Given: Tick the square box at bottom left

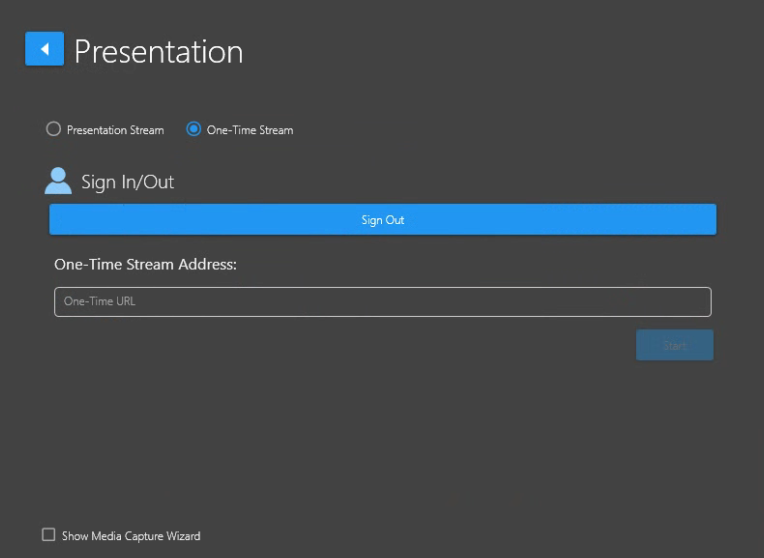Looking at the screenshot, I should (x=48, y=535).
